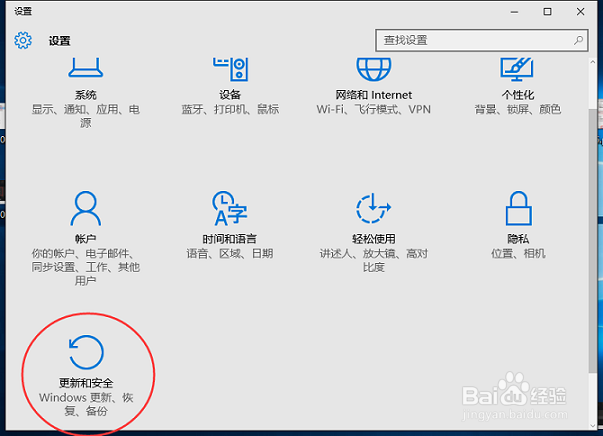Maximize the 设置 window
This screenshot has height=436, width=603.
(547, 12)
